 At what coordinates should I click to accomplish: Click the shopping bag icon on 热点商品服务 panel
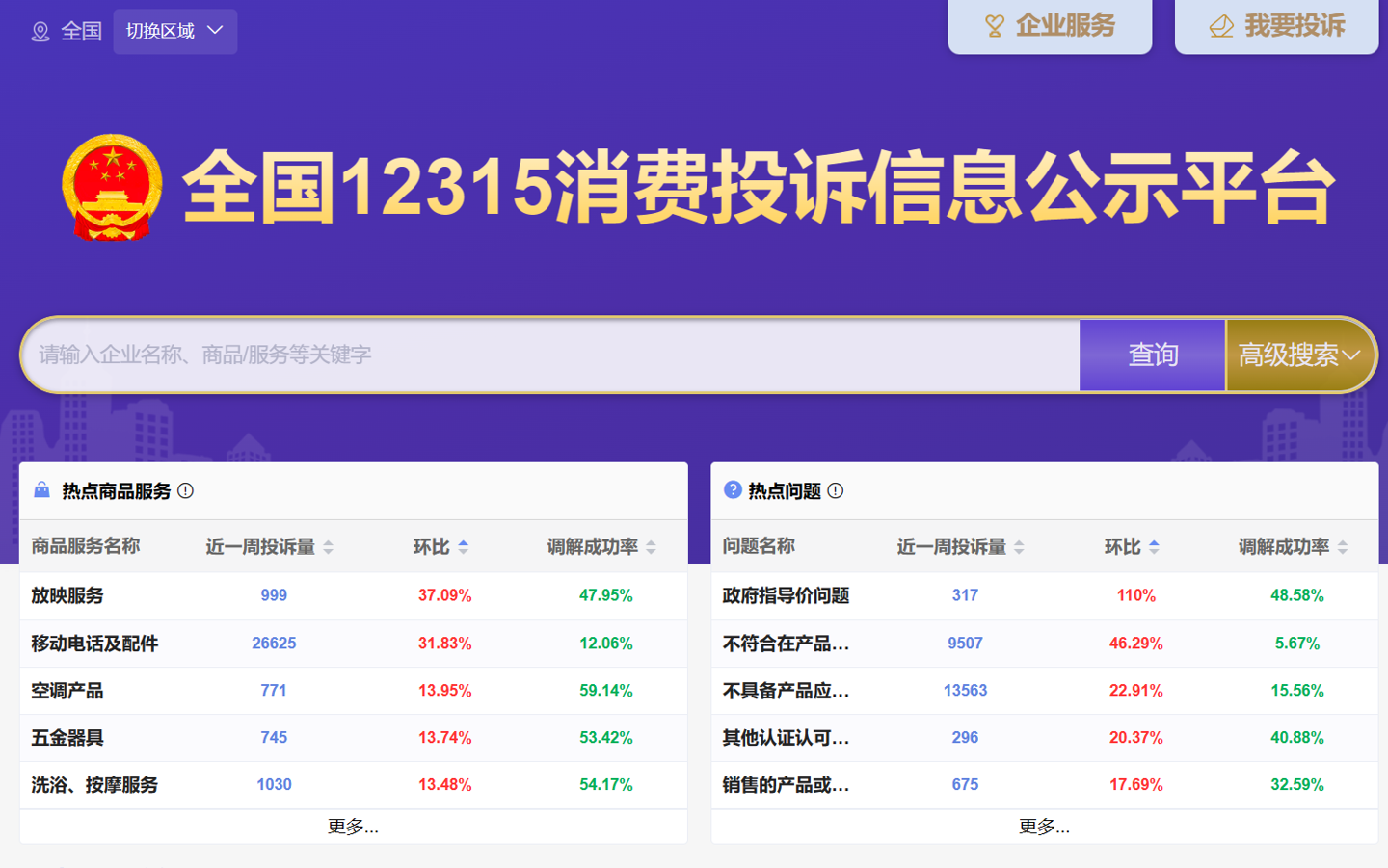(x=40, y=490)
